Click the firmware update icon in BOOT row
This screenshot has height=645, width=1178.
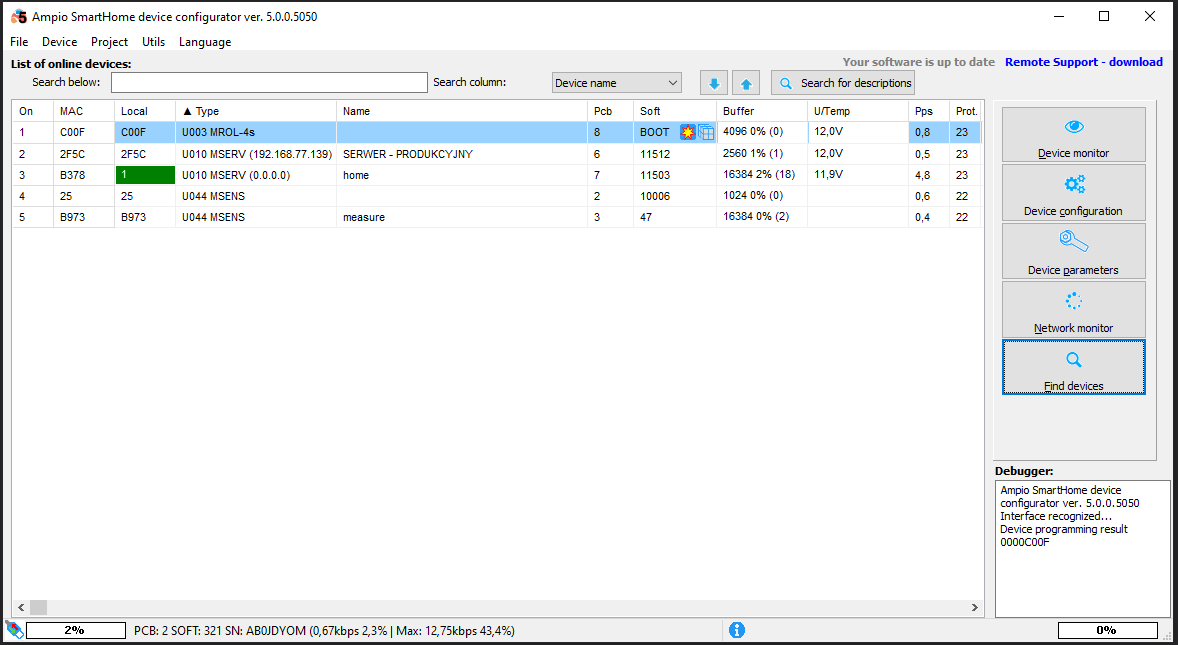click(x=687, y=132)
